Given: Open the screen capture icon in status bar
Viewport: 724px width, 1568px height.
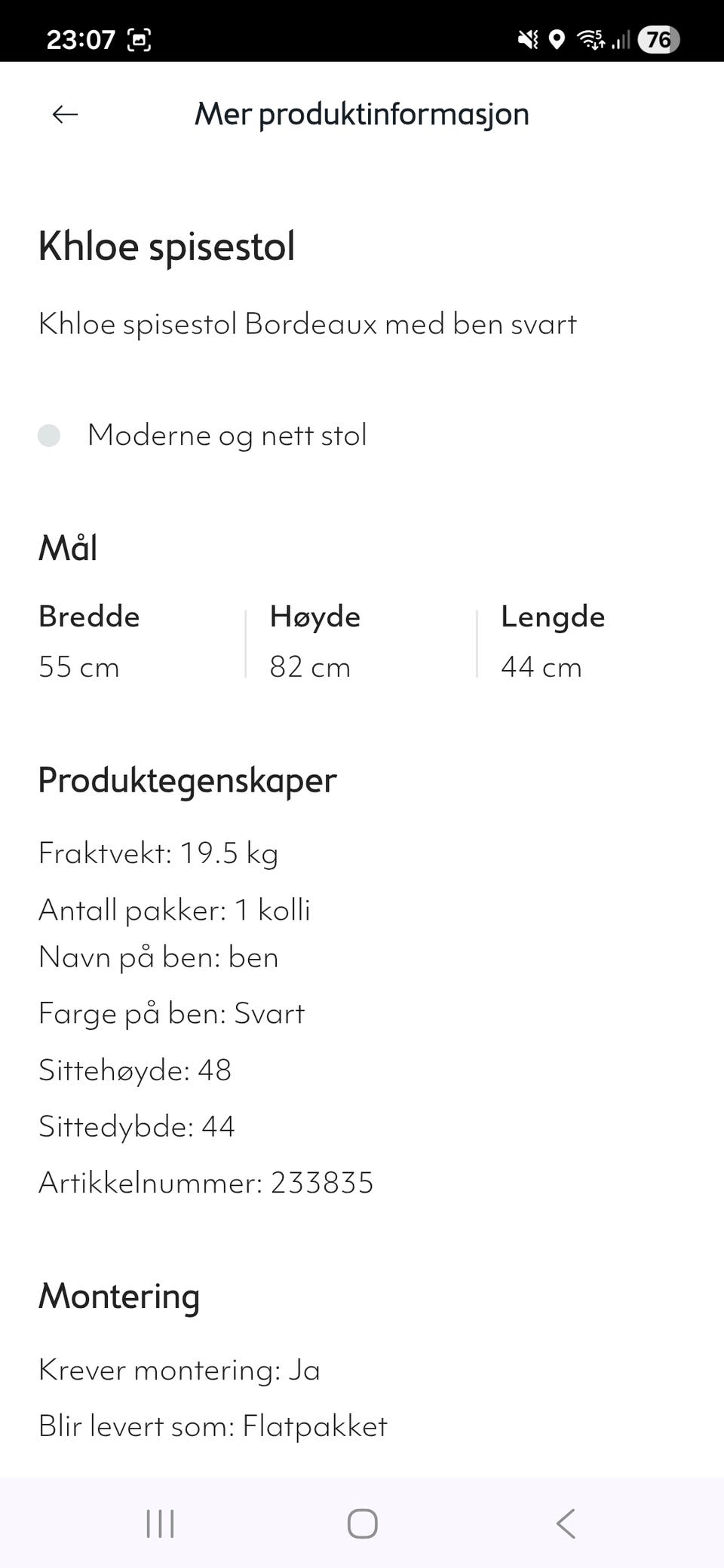Looking at the screenshot, I should click(140, 38).
